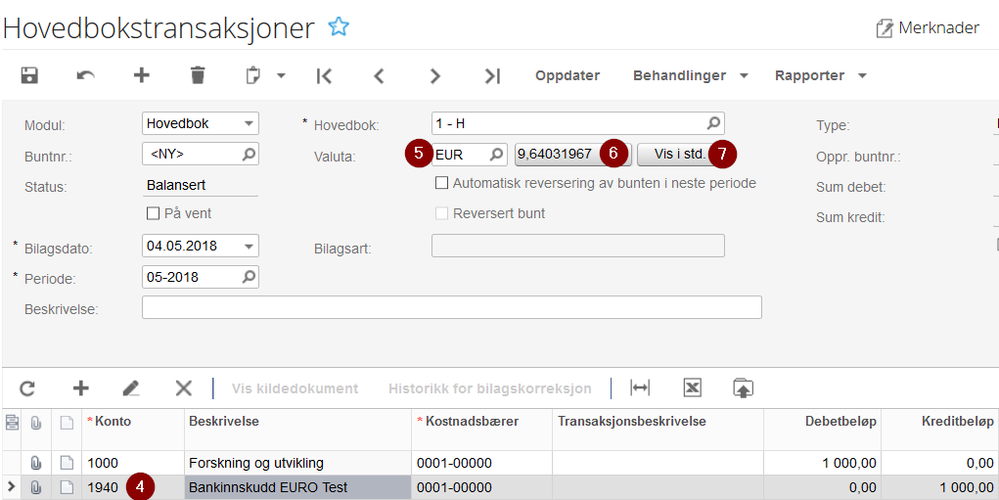This screenshot has height=500, width=999.
Task: Click the Vis i std. button
Action: pyautogui.click(x=680, y=154)
